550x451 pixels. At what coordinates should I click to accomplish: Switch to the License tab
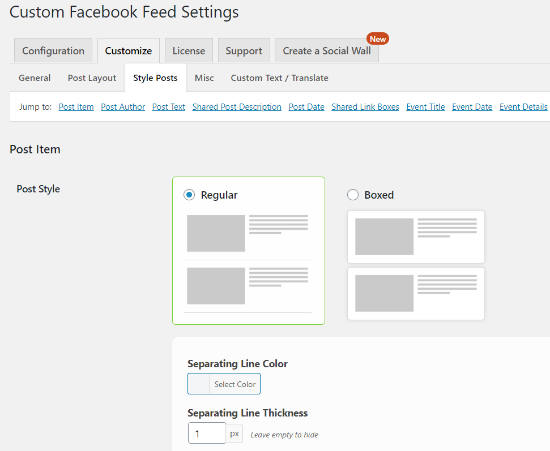click(x=189, y=51)
